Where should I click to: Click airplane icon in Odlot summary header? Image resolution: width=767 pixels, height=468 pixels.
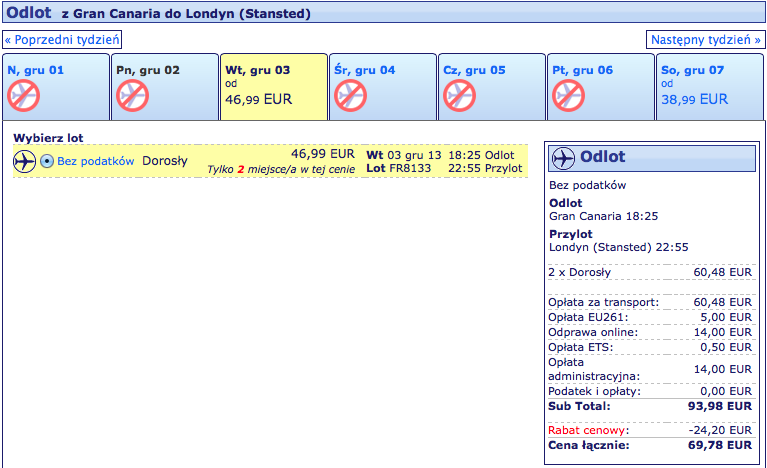(564, 158)
